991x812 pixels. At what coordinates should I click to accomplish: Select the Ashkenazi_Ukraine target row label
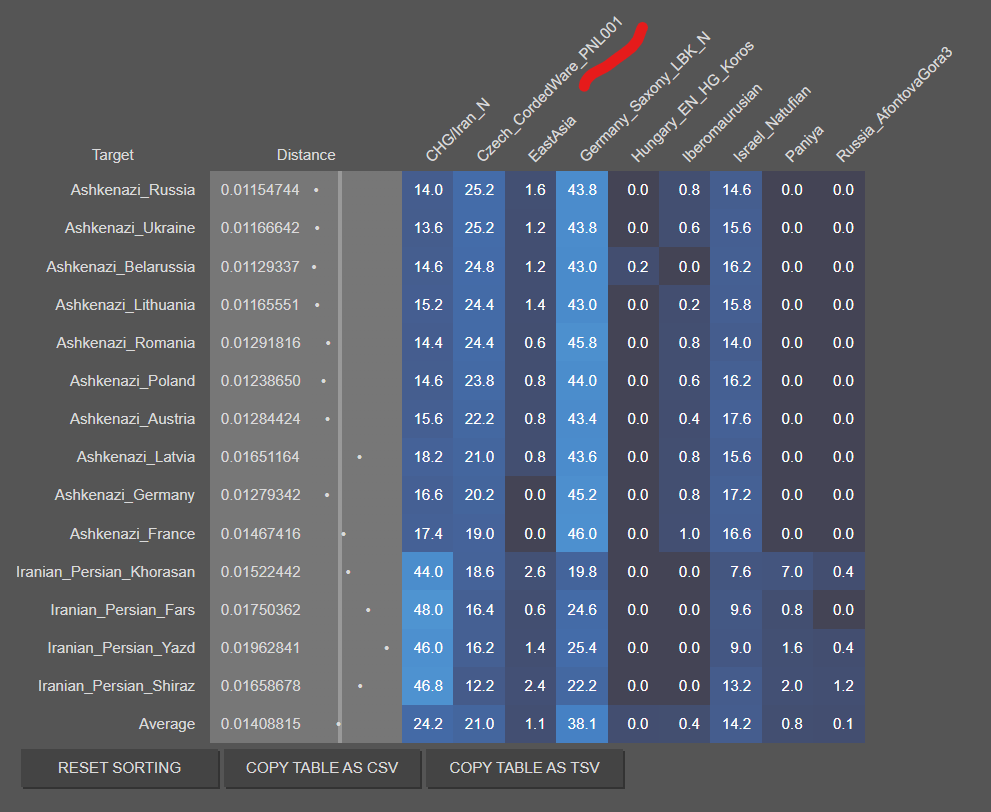[x=130, y=228]
